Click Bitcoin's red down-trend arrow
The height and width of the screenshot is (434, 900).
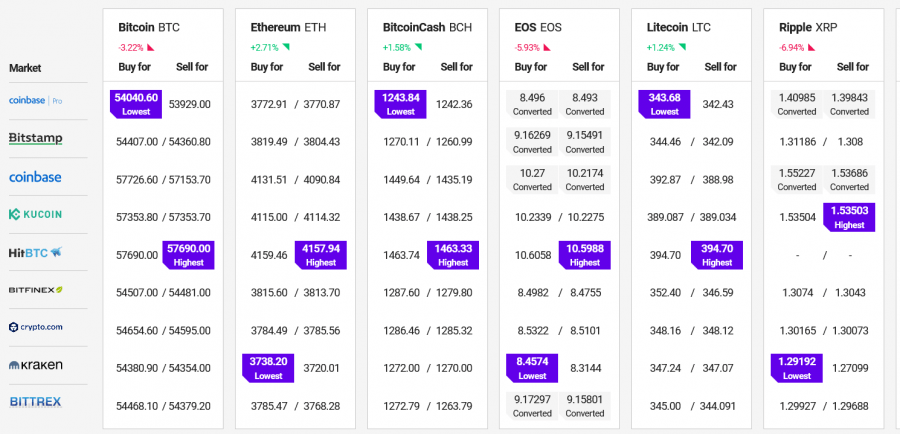[151, 47]
